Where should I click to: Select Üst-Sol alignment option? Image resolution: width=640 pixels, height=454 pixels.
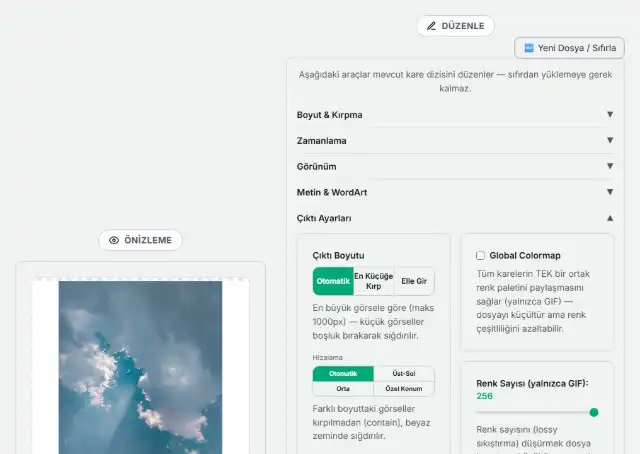404,374
